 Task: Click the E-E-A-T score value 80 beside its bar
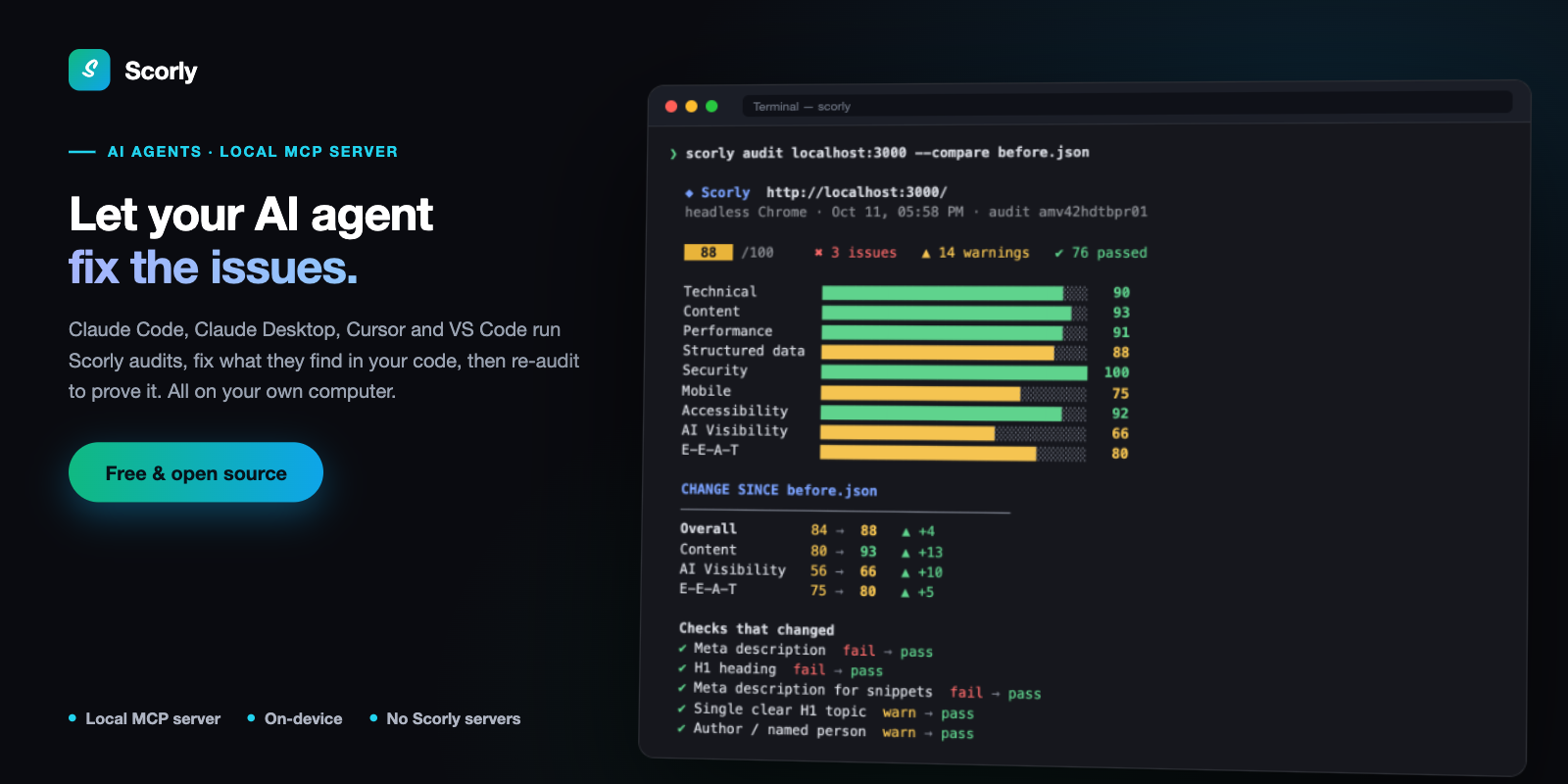tap(1119, 454)
